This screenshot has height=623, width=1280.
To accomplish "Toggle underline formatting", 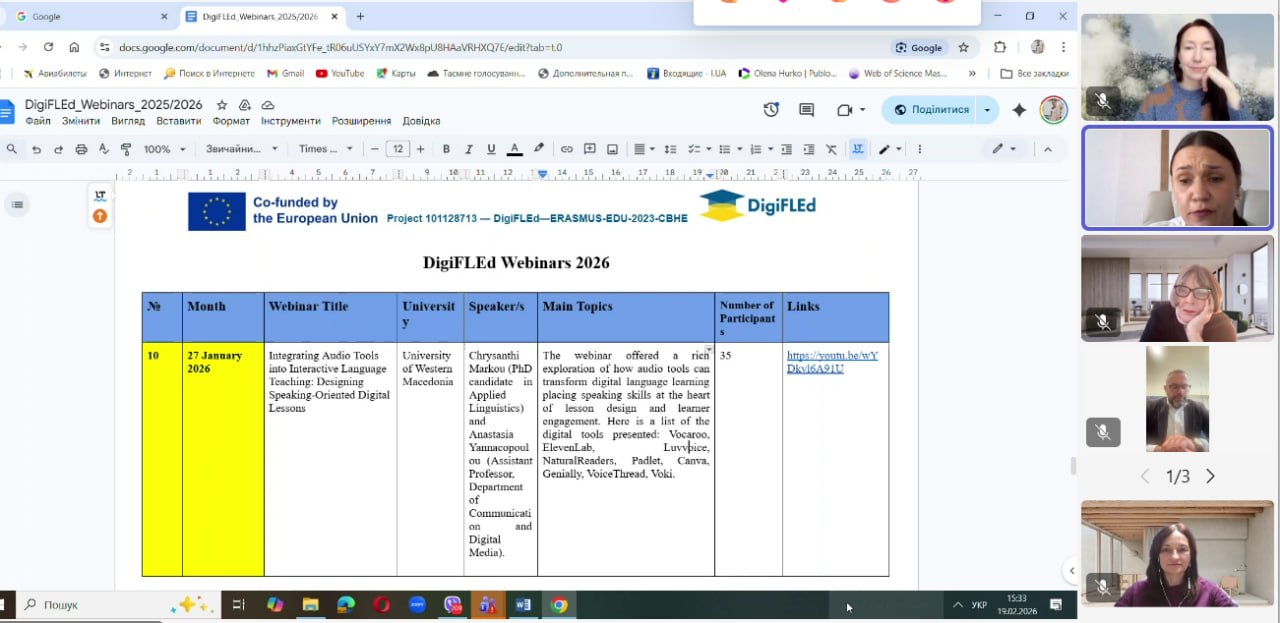I will tap(491, 149).
